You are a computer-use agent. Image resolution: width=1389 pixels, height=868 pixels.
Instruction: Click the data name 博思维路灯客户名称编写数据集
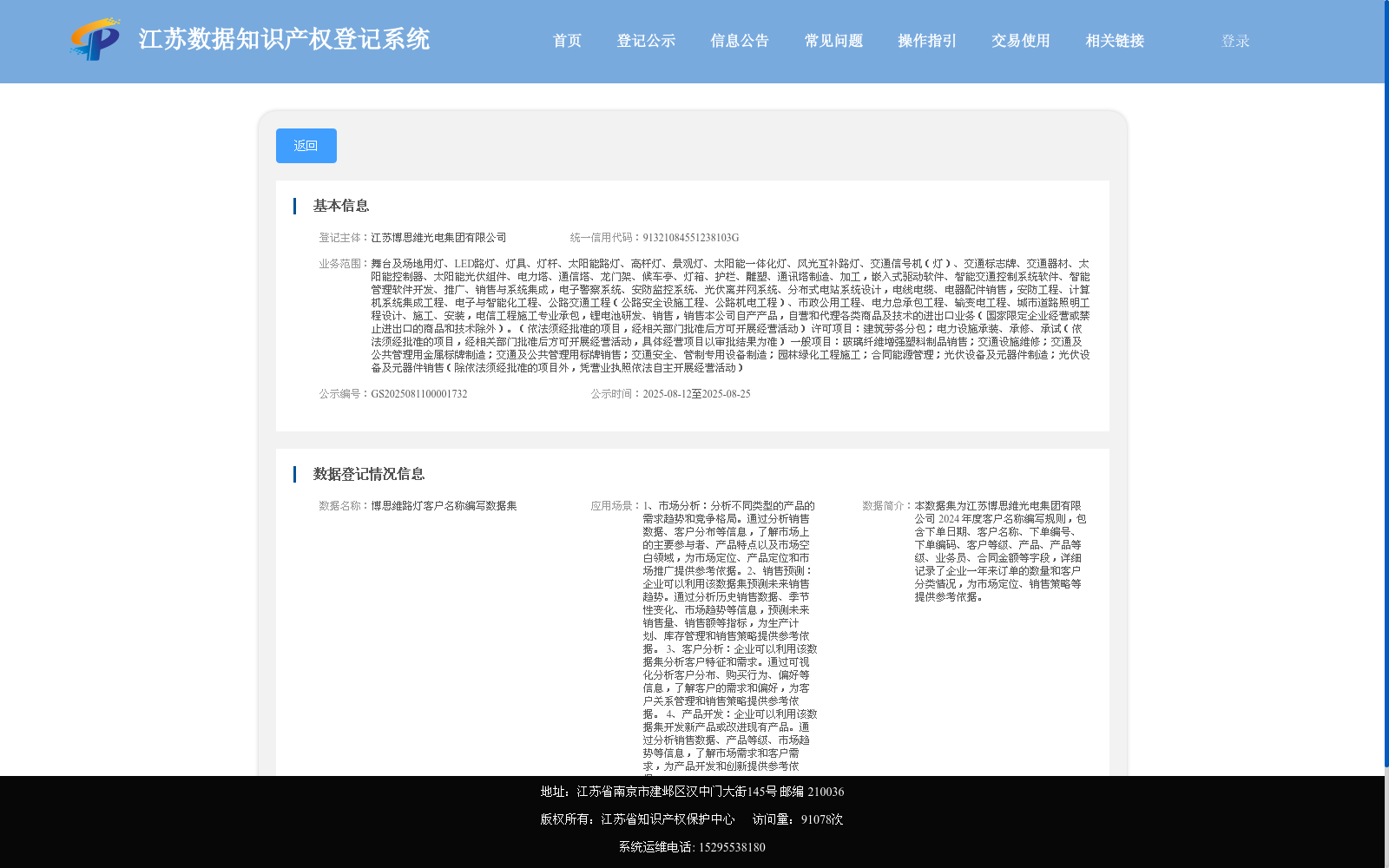point(444,506)
